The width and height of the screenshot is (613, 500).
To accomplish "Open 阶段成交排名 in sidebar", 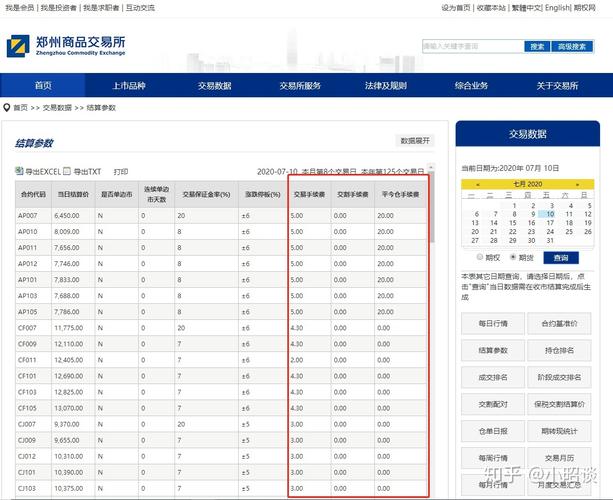I will [x=559, y=377].
